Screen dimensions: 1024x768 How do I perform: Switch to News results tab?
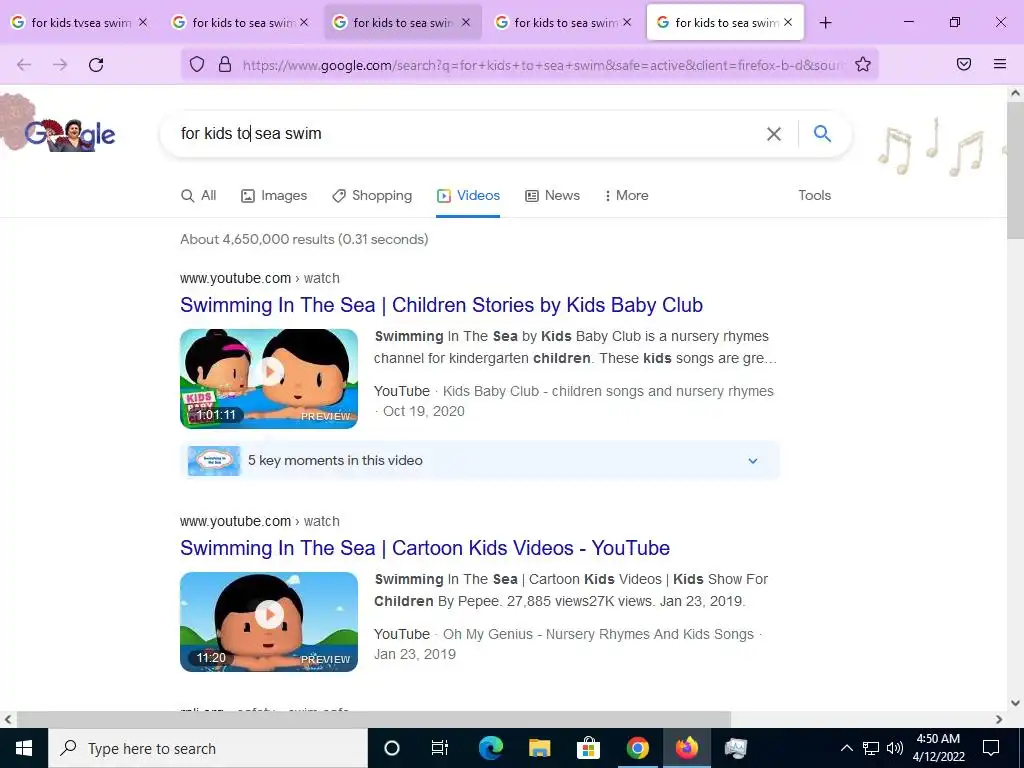tap(552, 195)
